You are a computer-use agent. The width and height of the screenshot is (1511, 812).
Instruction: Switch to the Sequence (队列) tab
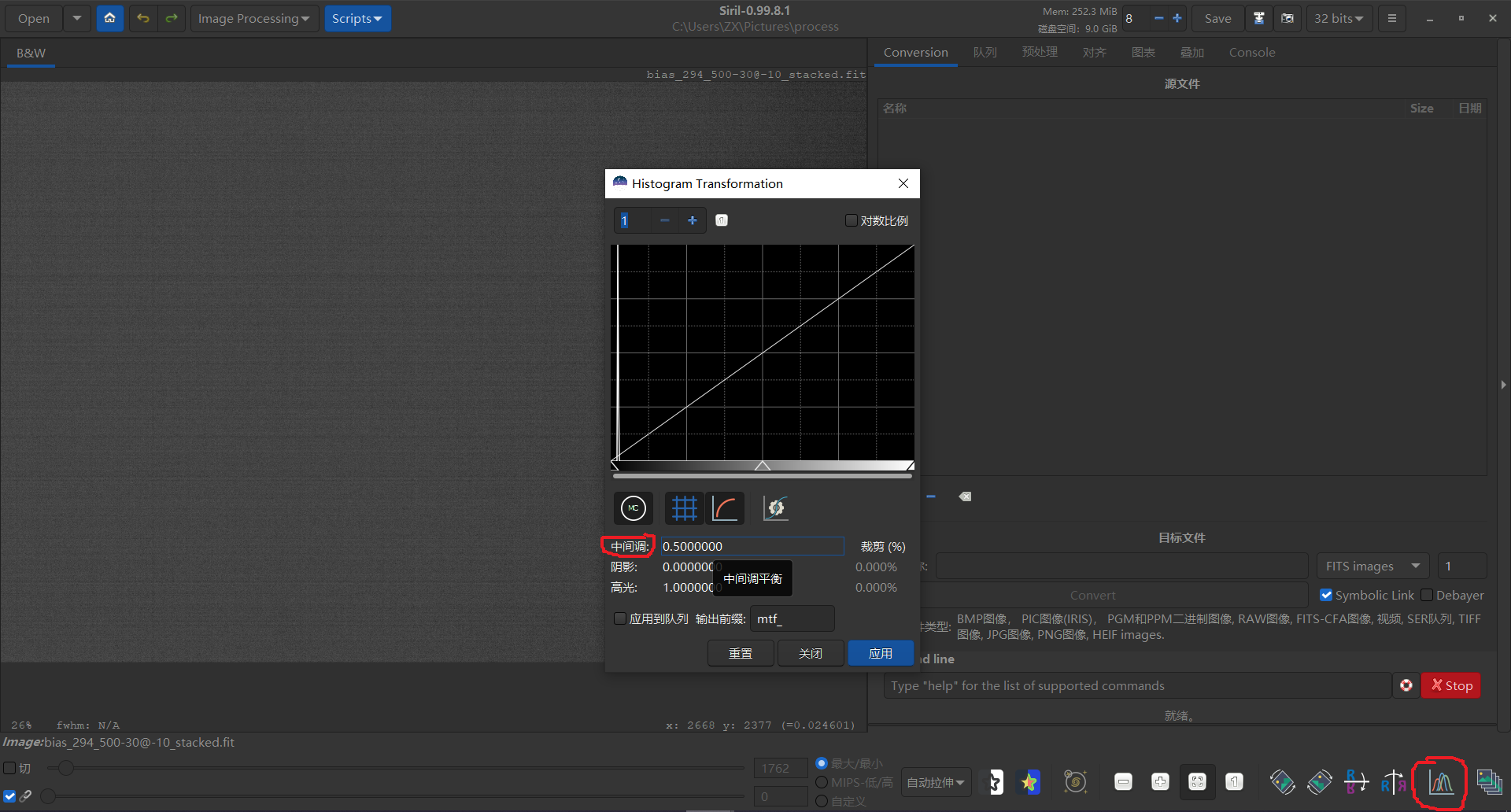pos(985,52)
